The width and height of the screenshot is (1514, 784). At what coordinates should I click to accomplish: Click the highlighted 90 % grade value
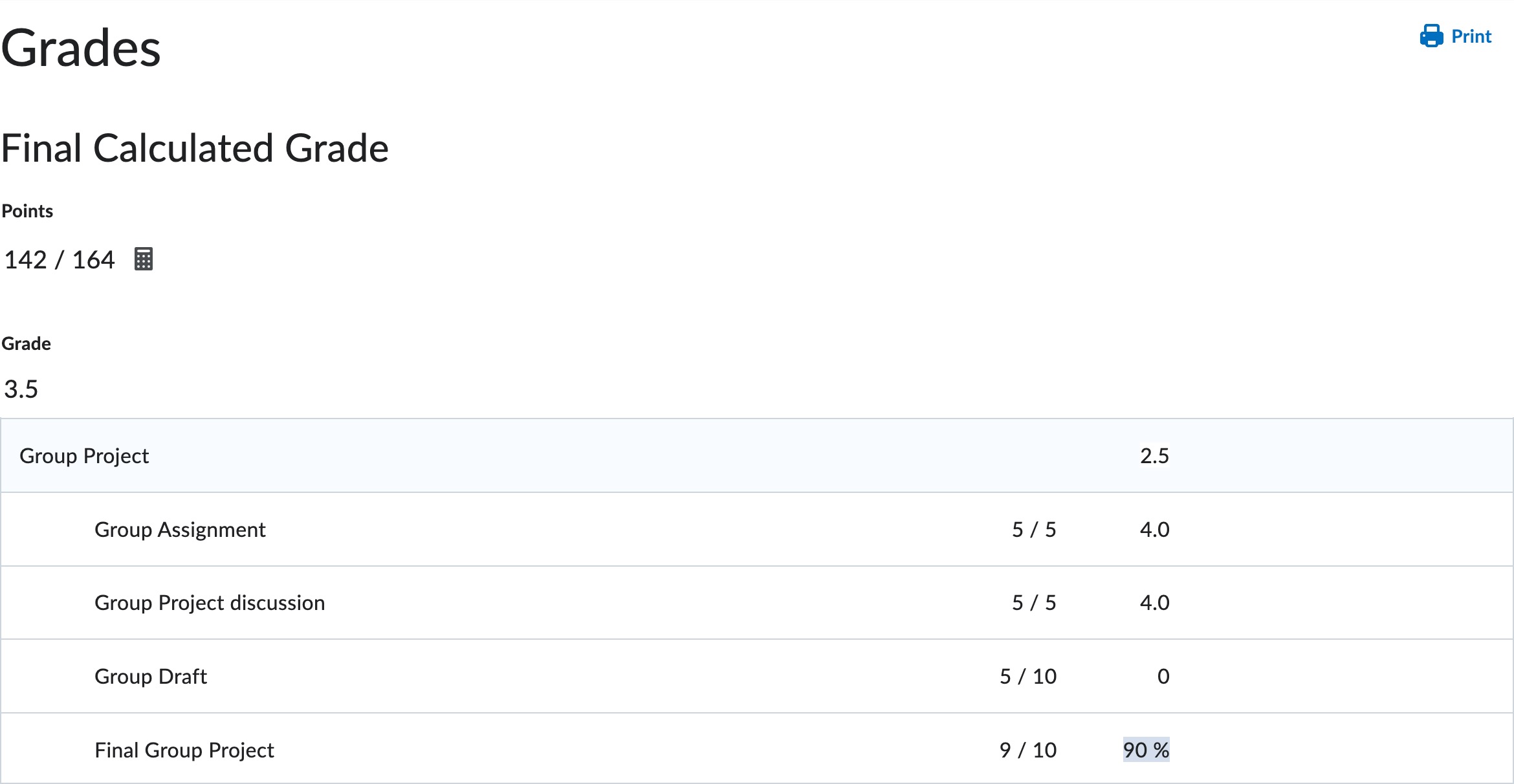(1146, 750)
